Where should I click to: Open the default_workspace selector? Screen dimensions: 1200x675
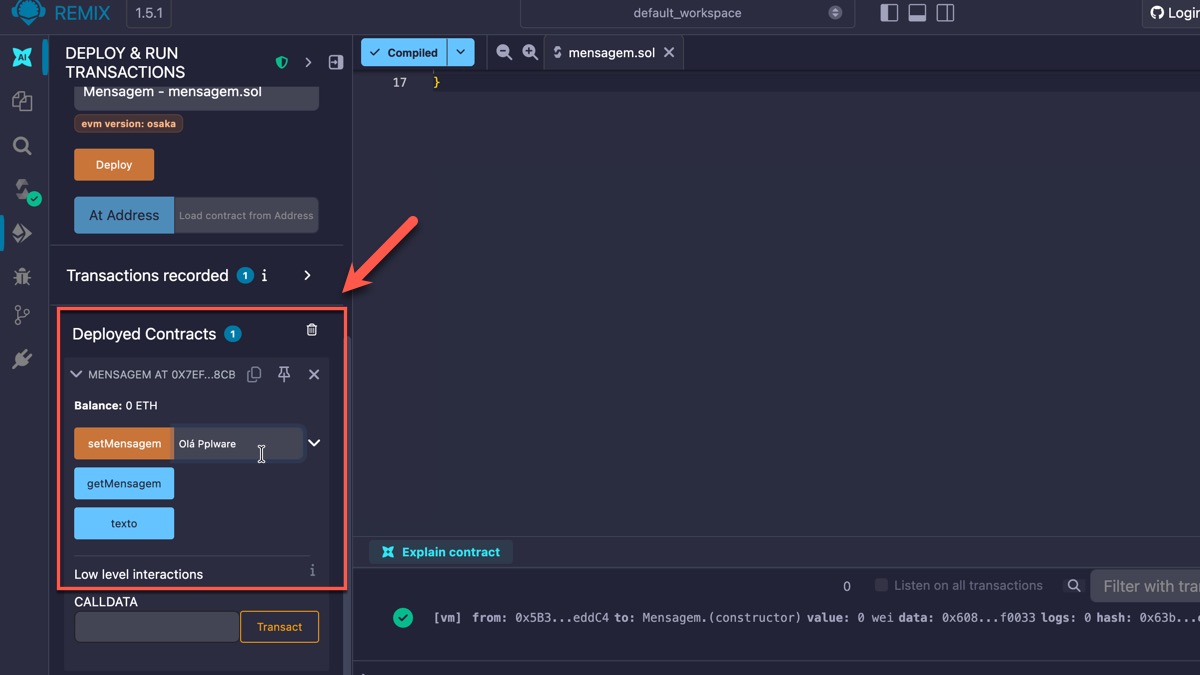pyautogui.click(x=686, y=13)
